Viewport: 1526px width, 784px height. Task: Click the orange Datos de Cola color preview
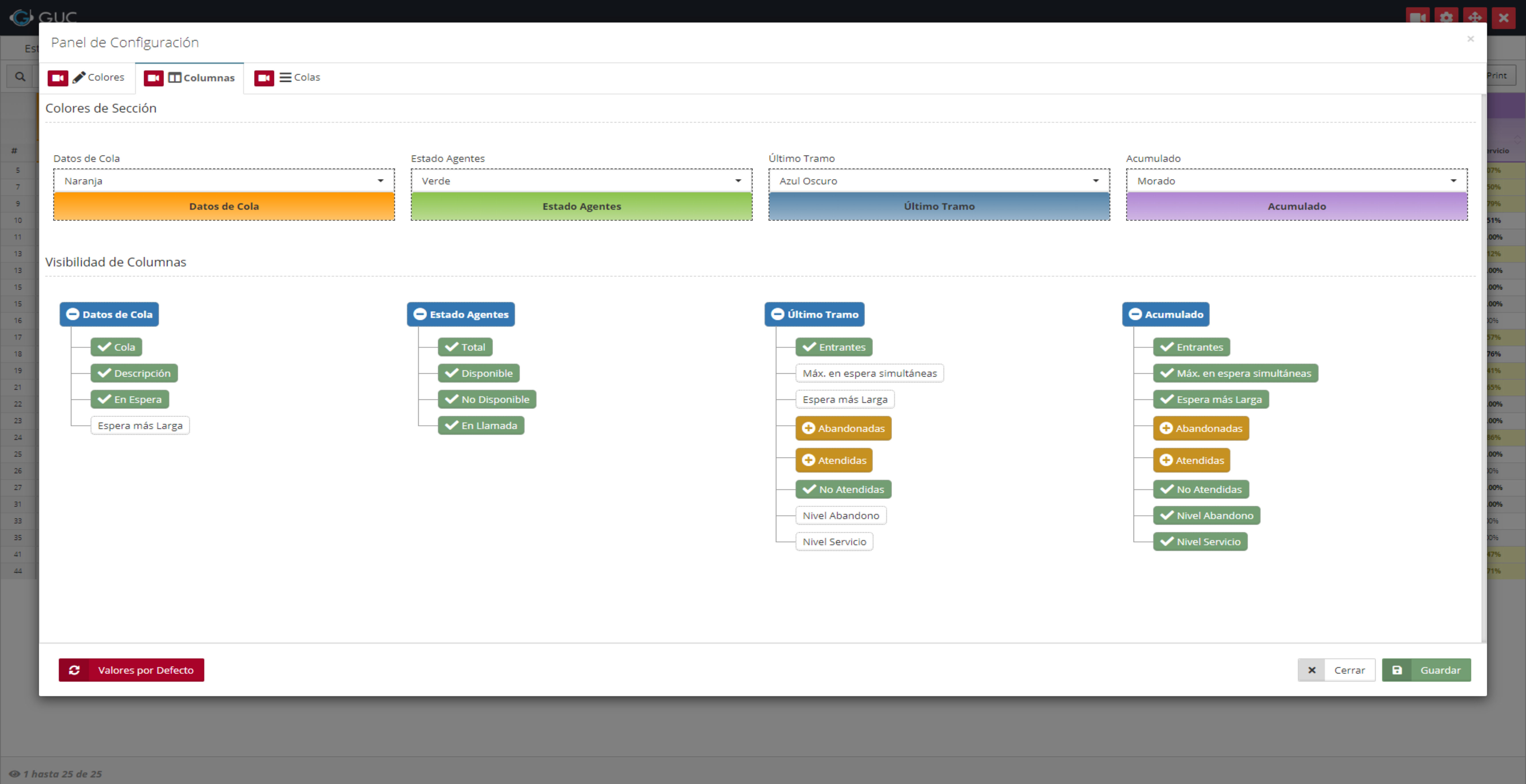tap(224, 206)
